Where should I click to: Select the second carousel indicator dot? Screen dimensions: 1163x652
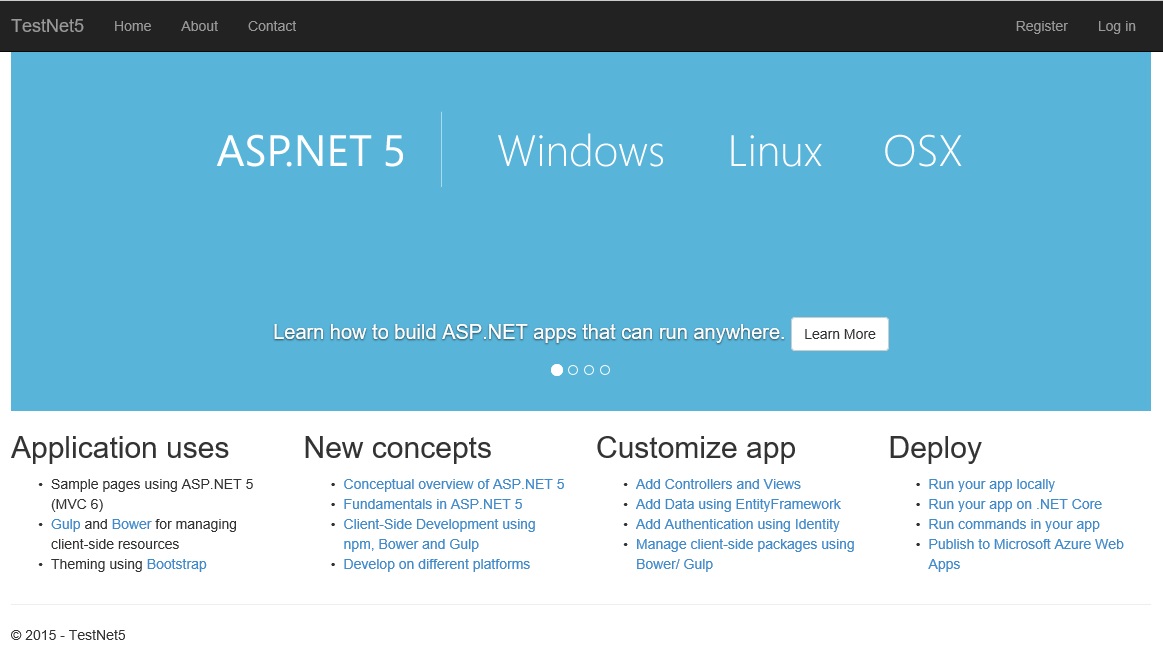click(x=573, y=369)
